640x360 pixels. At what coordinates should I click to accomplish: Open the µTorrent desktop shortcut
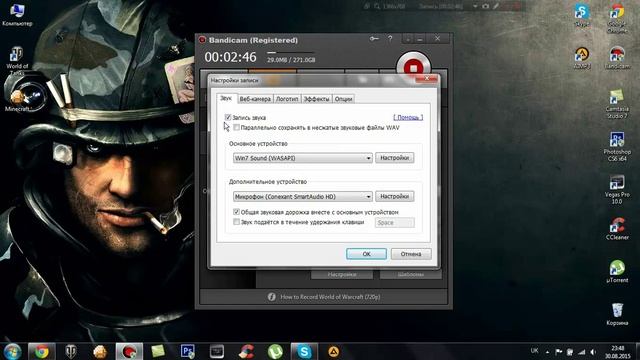pos(617,271)
